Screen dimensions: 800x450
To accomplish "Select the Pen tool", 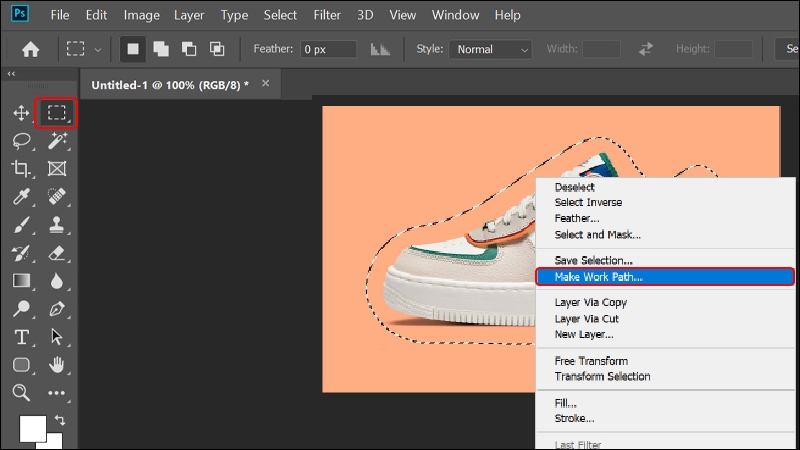I will pos(57,309).
